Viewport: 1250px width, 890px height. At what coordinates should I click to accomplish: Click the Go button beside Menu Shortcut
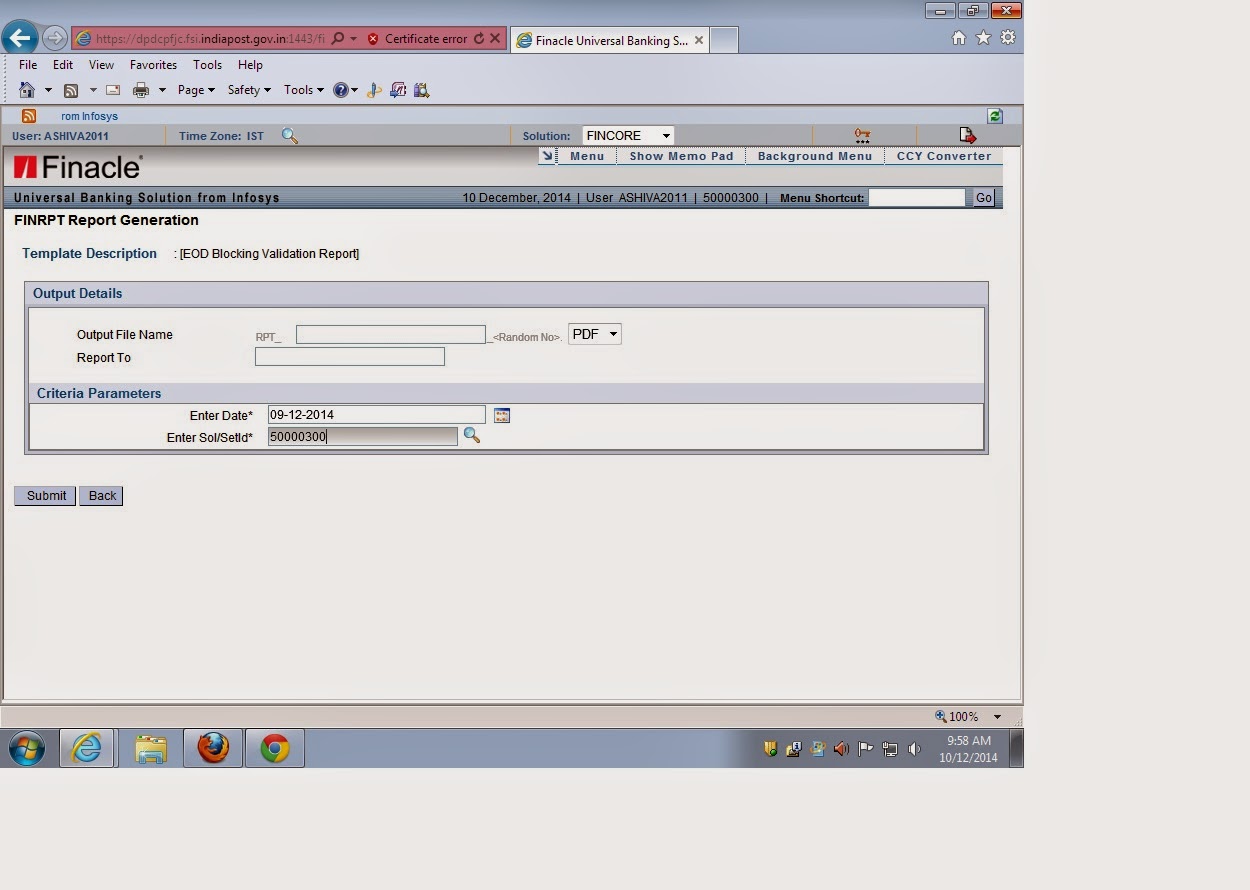[x=984, y=198]
